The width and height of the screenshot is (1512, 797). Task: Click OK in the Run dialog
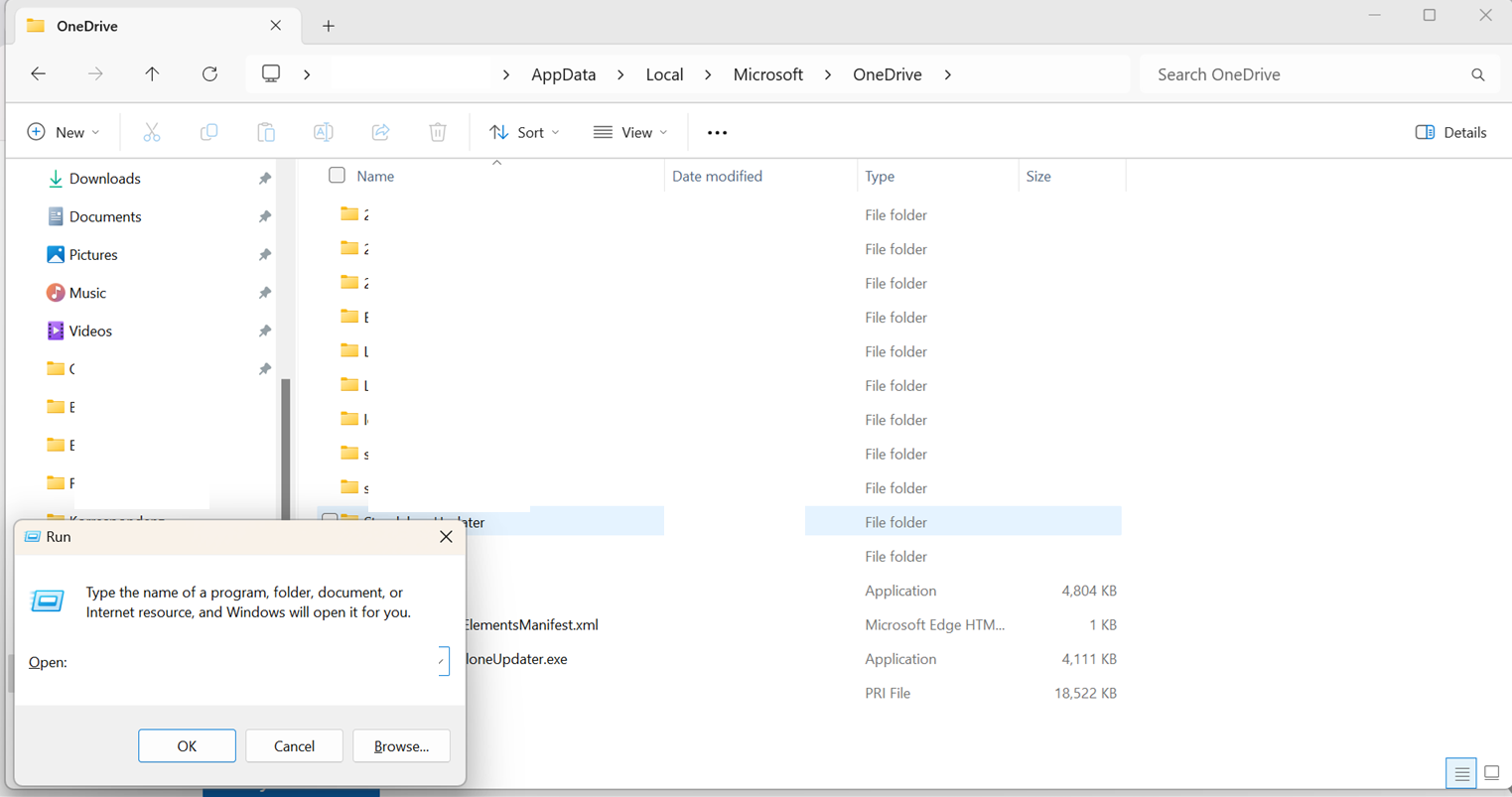[187, 746]
